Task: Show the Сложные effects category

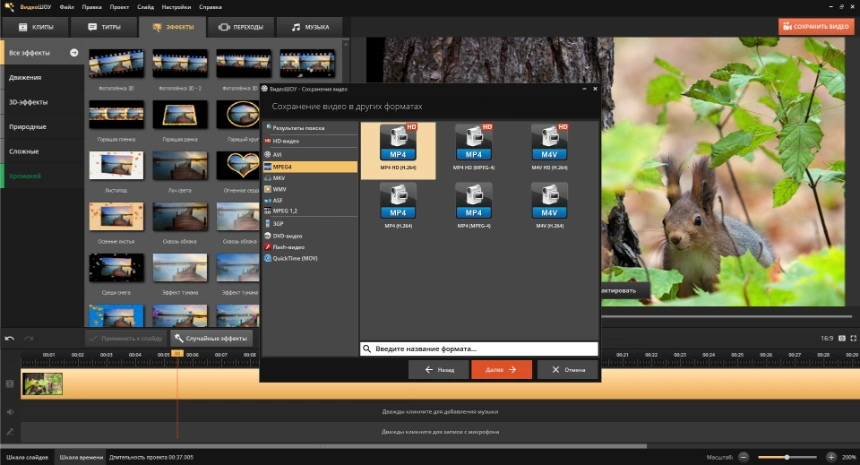Action: pyautogui.click(x=43, y=151)
